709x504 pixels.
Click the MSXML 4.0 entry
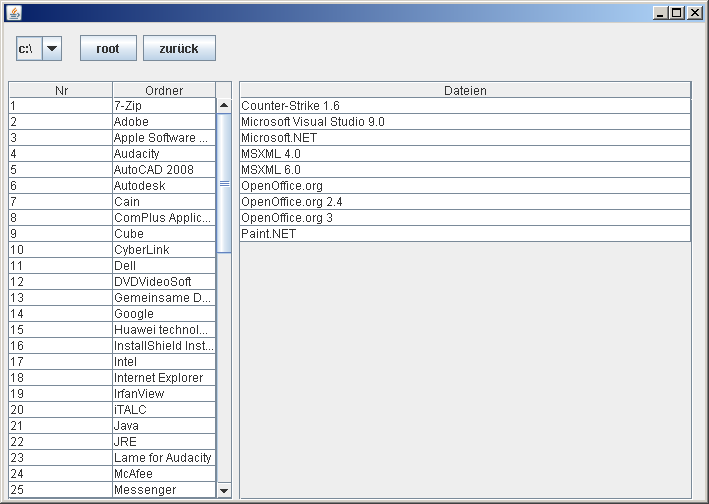(465, 154)
